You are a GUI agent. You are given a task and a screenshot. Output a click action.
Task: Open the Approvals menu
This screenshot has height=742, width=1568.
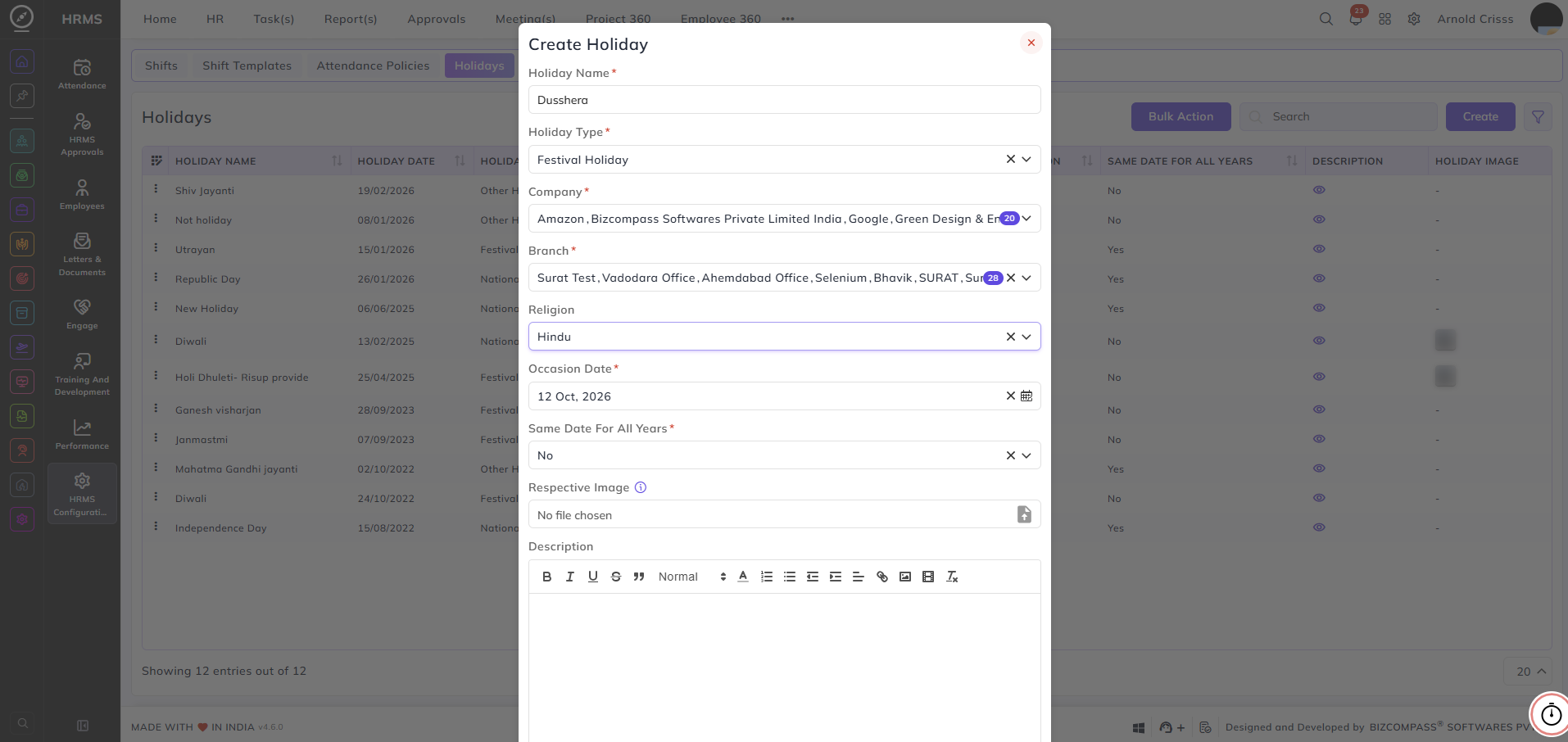436,19
